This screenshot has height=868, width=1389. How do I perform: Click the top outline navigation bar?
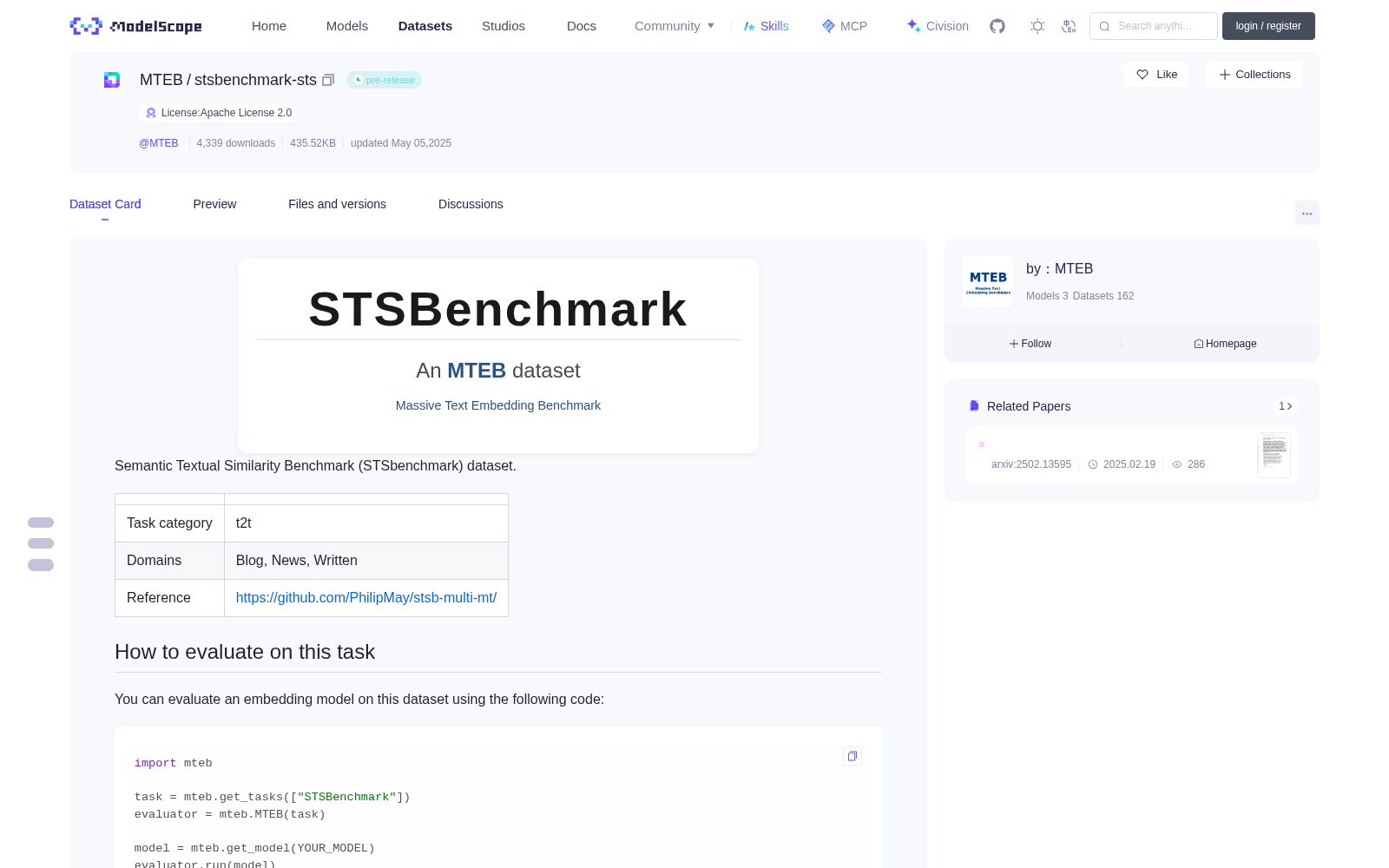[41, 523]
